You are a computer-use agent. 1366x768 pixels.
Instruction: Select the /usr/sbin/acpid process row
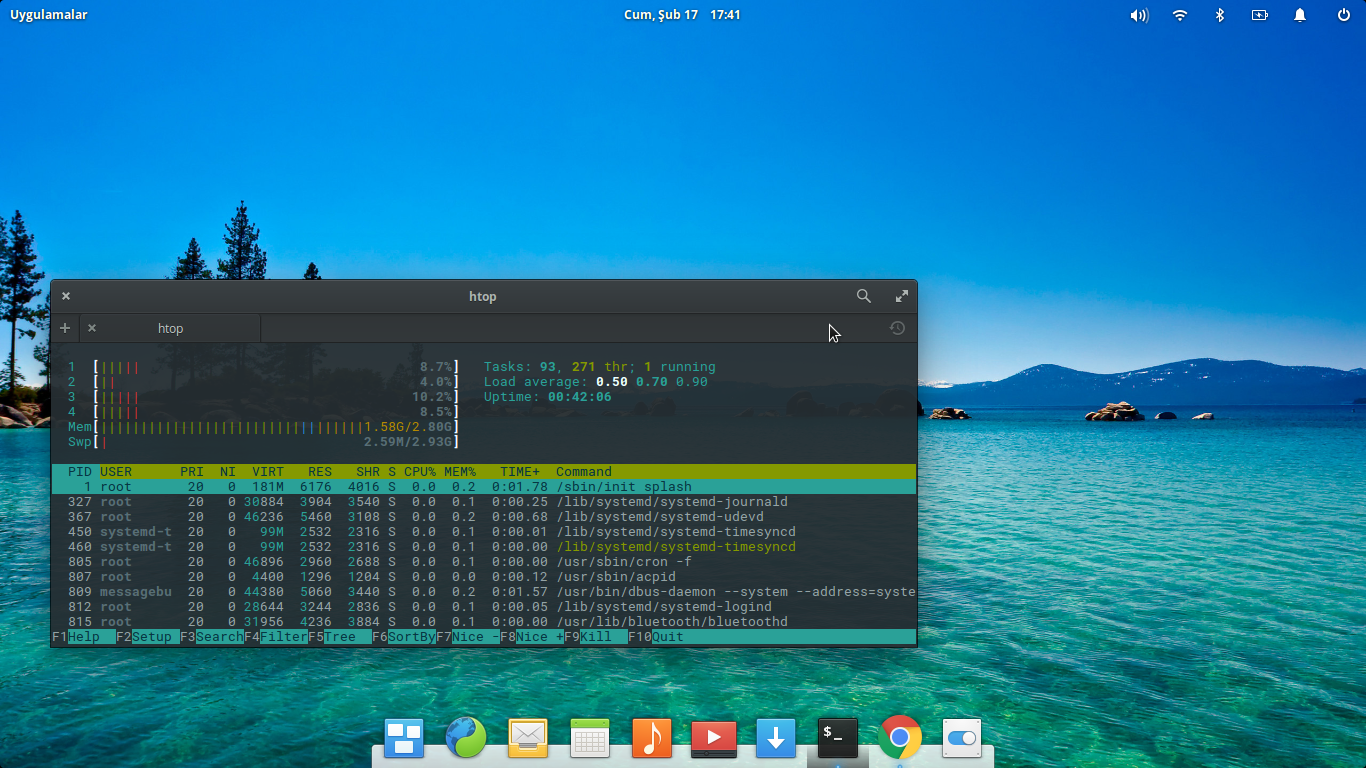coord(484,577)
